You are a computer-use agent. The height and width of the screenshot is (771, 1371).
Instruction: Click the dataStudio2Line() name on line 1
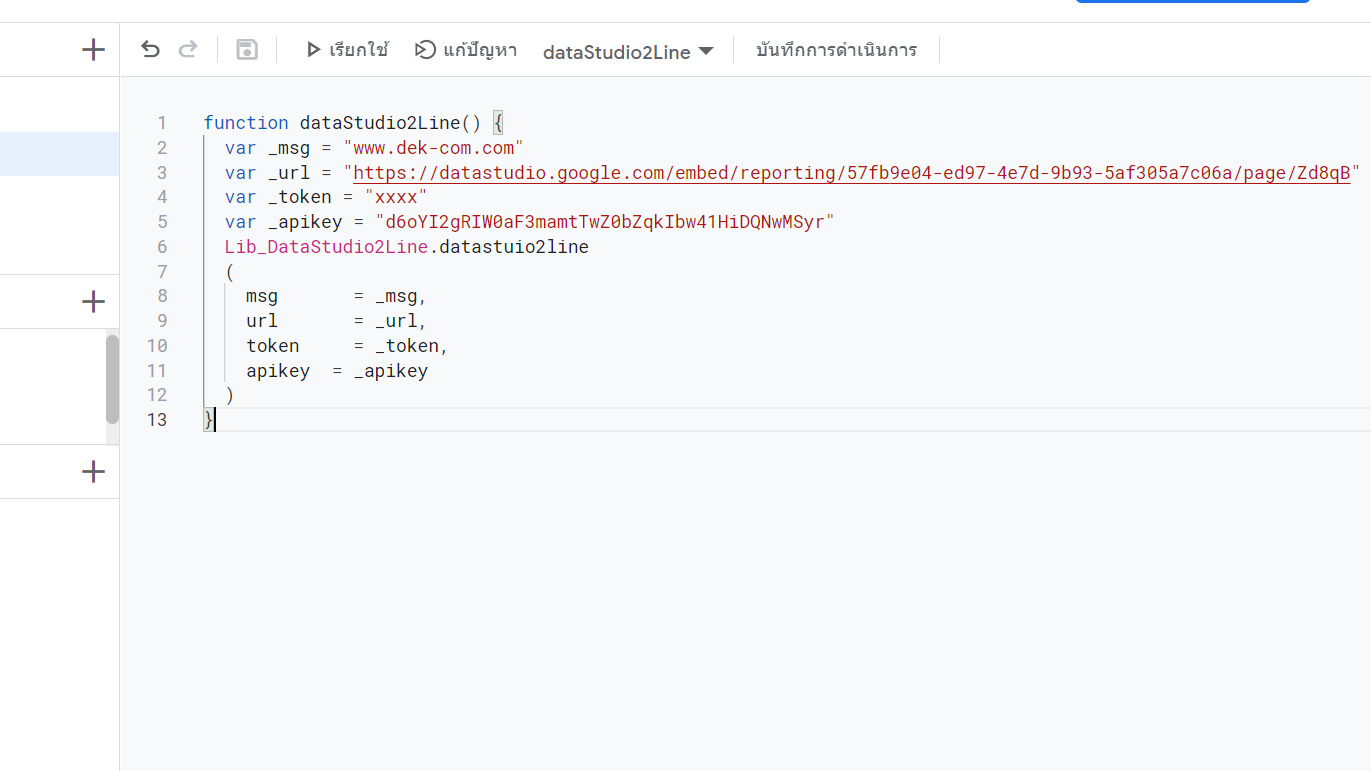(x=391, y=123)
